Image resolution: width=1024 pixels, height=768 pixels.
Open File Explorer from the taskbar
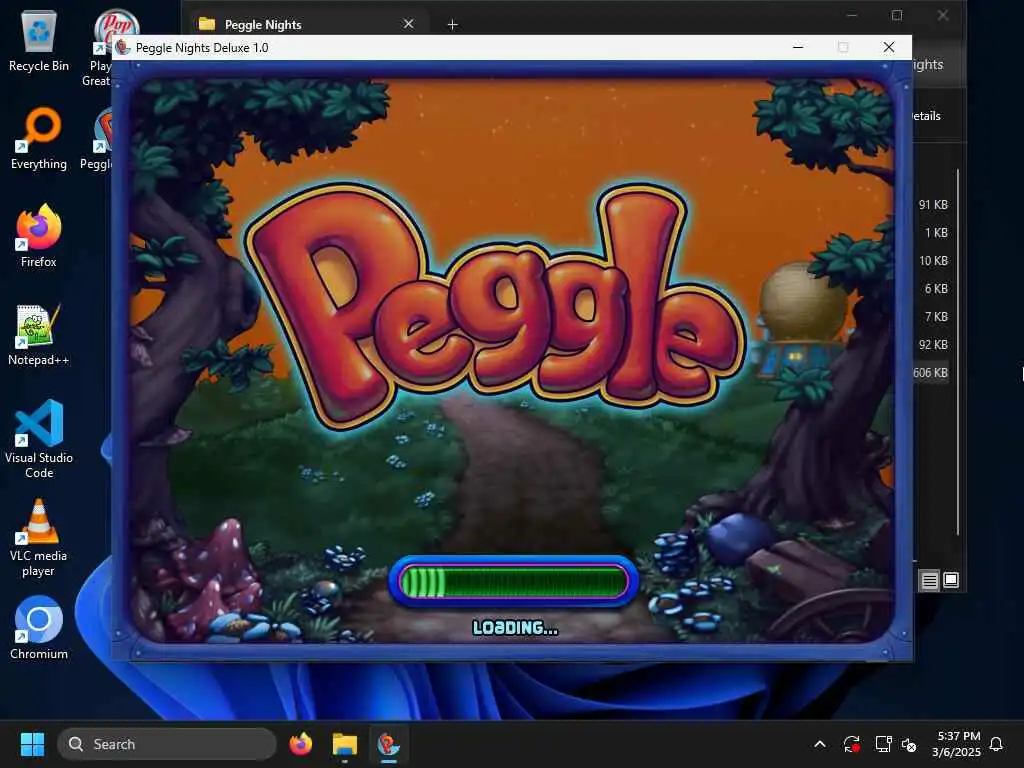(x=345, y=744)
